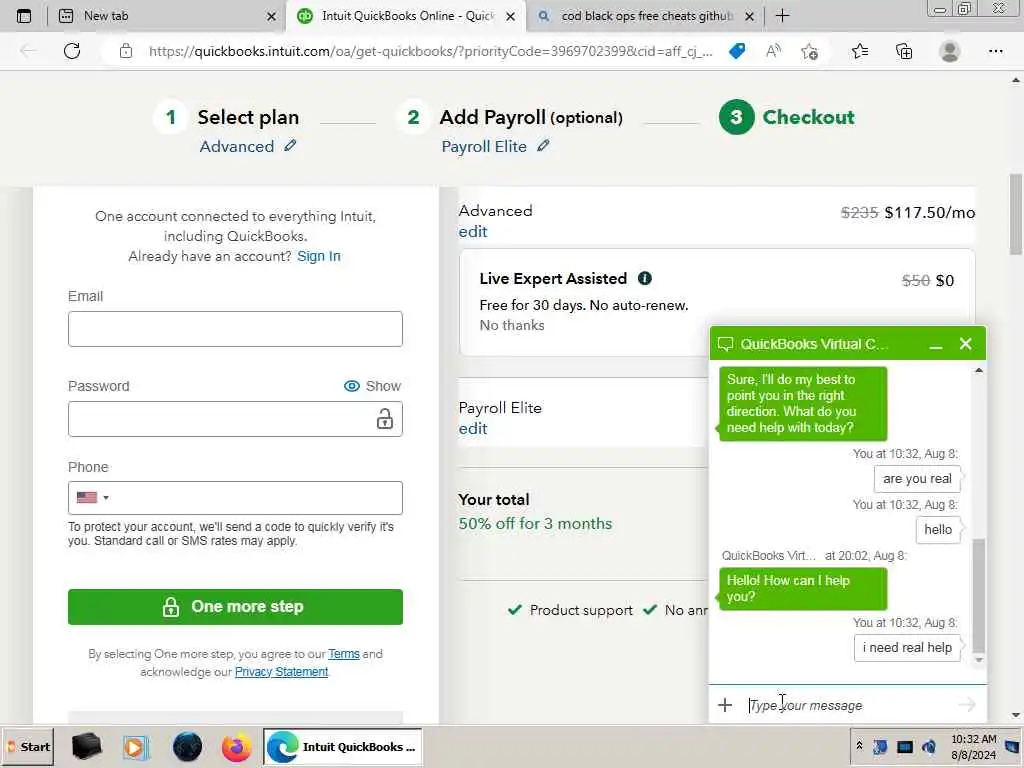Open the browser Favorites star-list icon
This screenshot has height=768, width=1024.
click(859, 51)
